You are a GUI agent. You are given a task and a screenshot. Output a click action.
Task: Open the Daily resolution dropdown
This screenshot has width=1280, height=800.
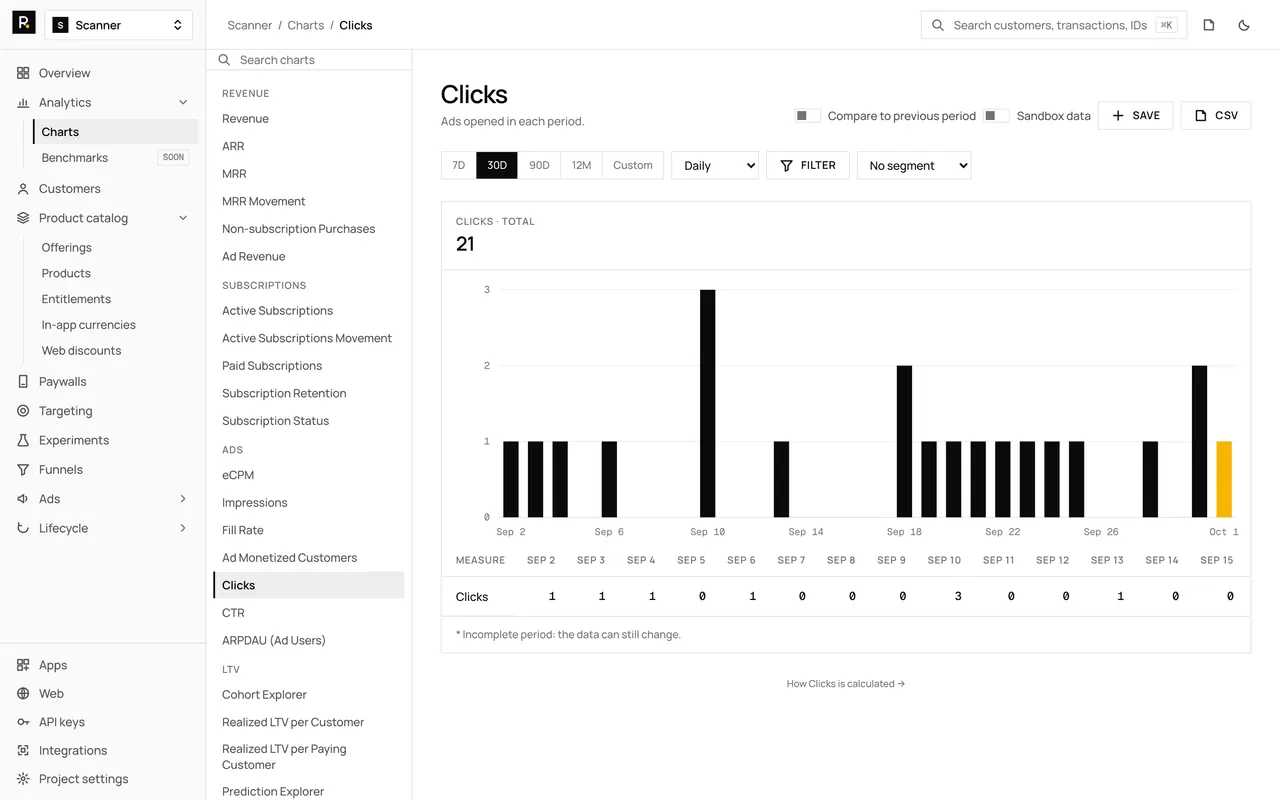point(715,166)
